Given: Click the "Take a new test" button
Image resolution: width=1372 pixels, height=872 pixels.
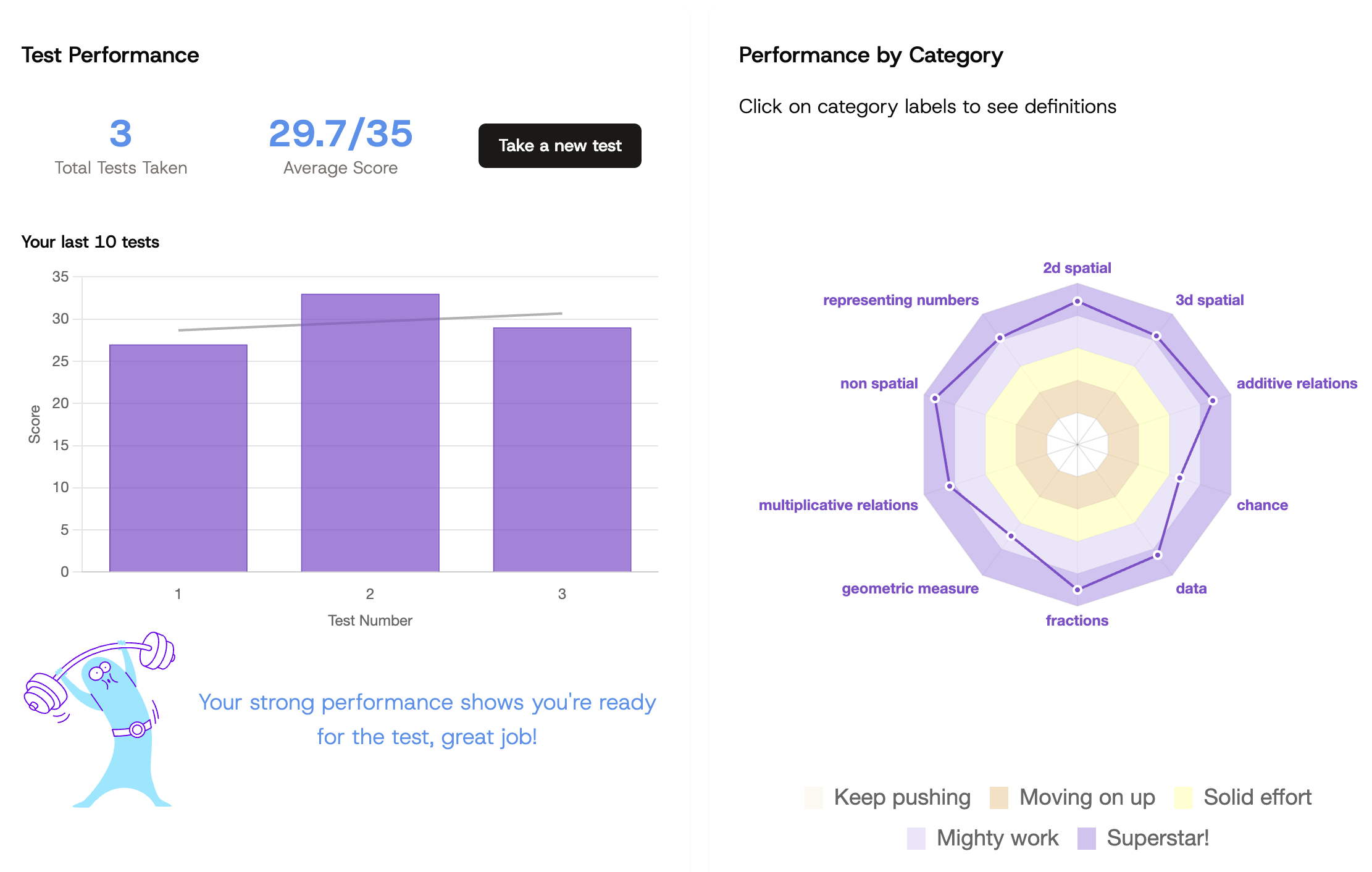Looking at the screenshot, I should [x=559, y=146].
